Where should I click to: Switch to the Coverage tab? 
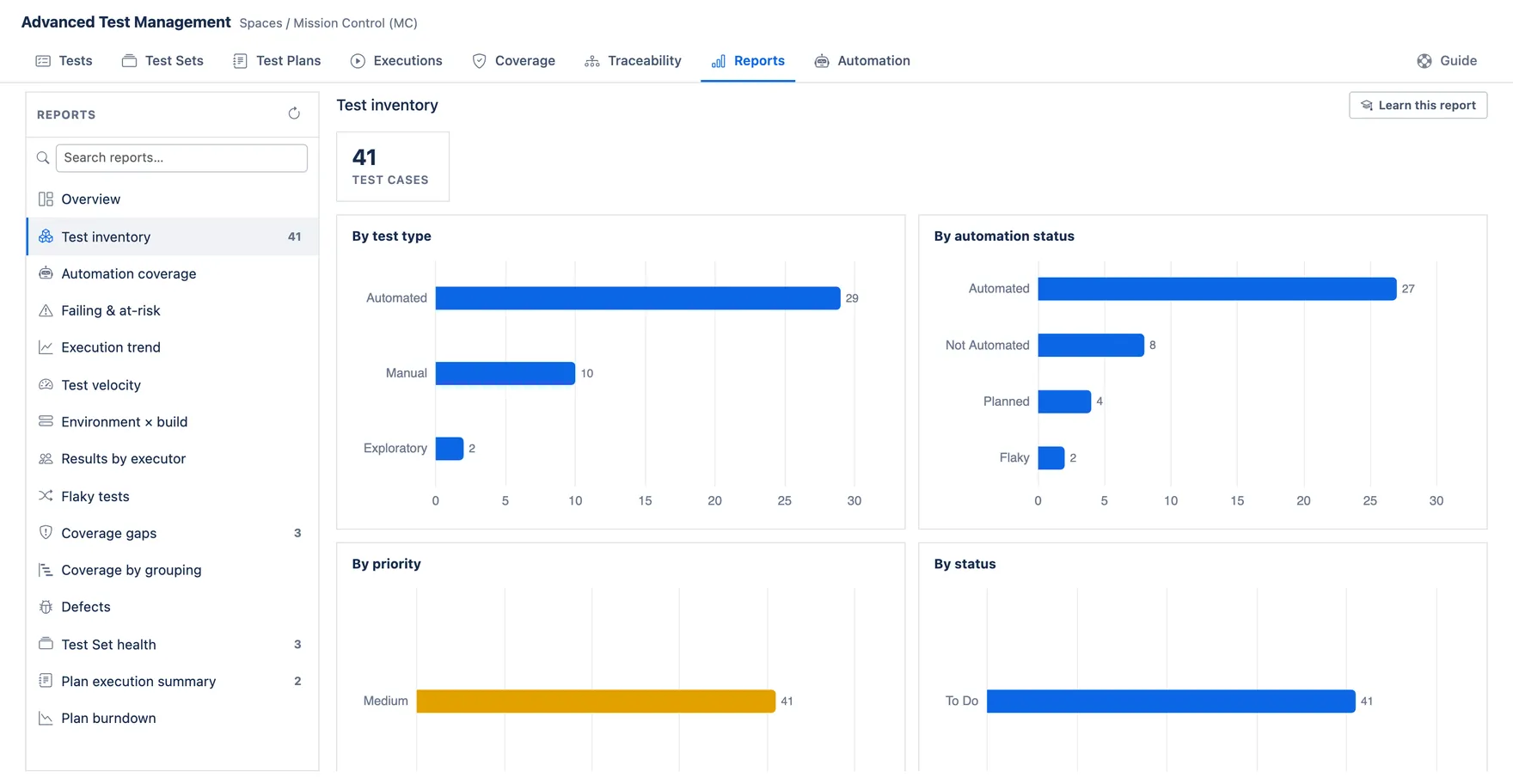coord(514,61)
